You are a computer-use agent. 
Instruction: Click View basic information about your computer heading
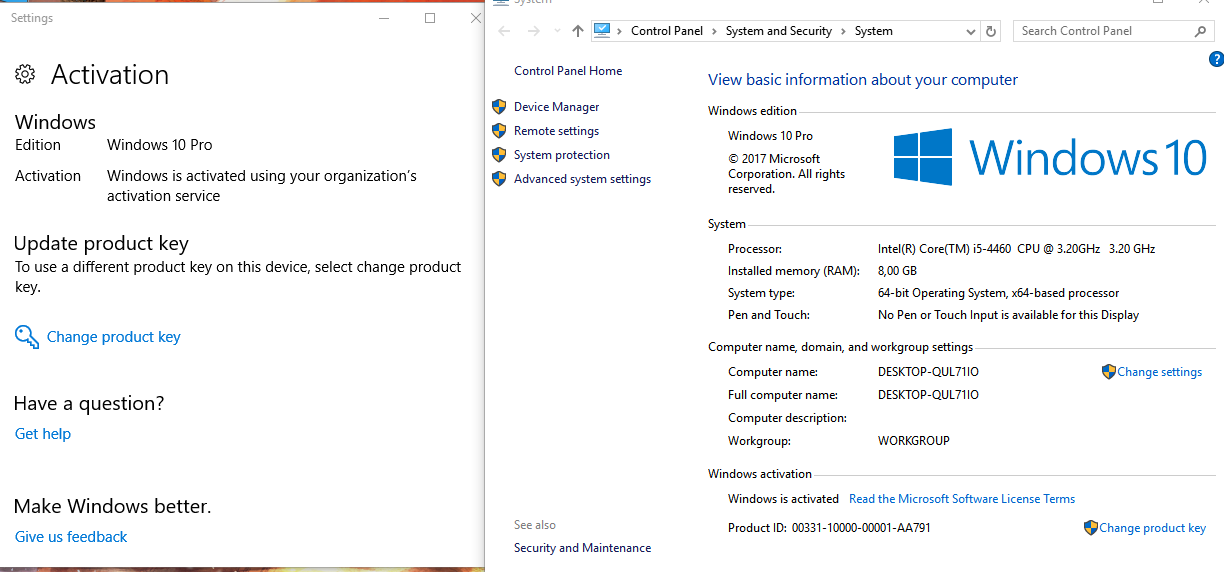(x=863, y=80)
